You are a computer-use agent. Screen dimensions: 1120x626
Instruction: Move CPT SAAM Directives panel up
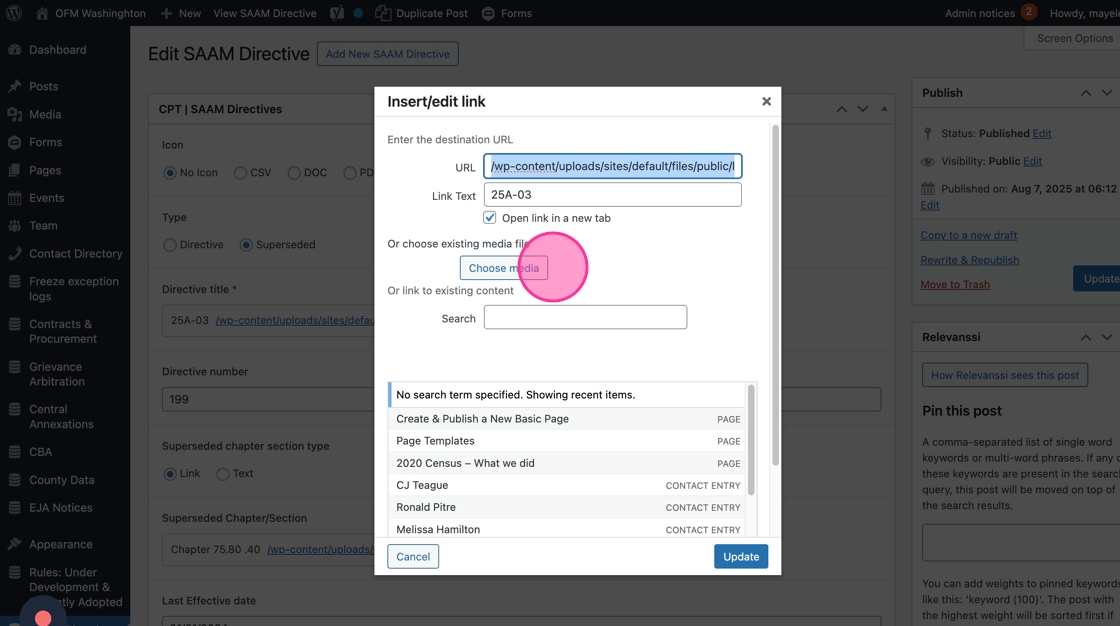[x=841, y=109]
